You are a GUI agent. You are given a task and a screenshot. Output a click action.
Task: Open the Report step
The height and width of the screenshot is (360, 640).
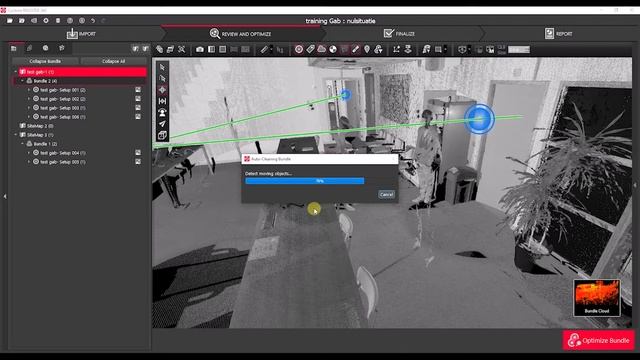pos(558,33)
